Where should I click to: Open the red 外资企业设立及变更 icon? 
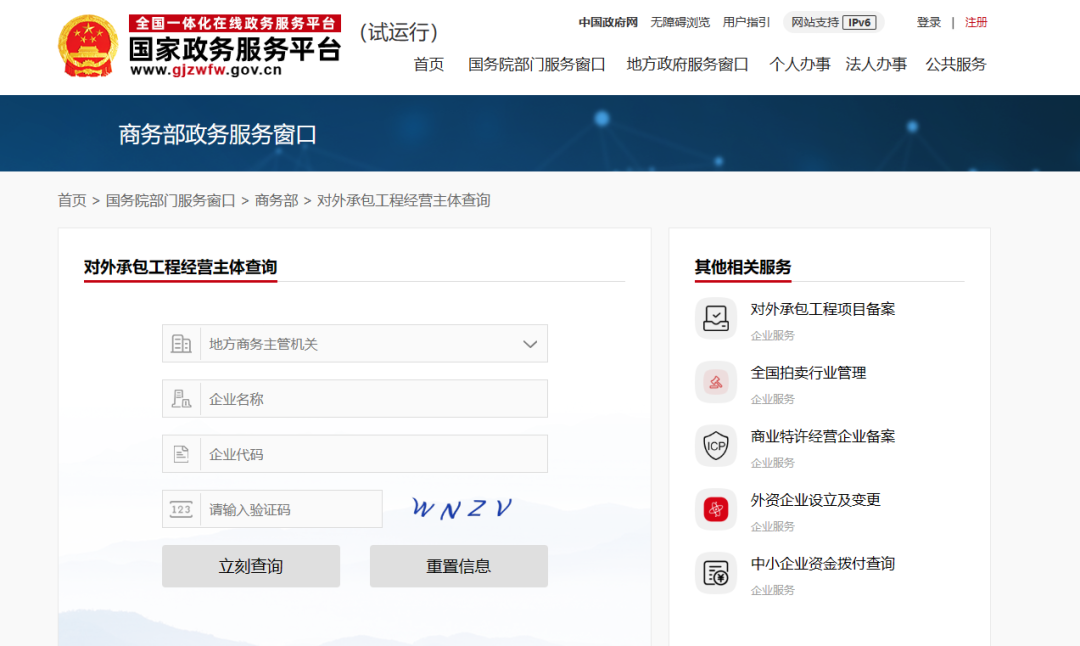pos(715,510)
